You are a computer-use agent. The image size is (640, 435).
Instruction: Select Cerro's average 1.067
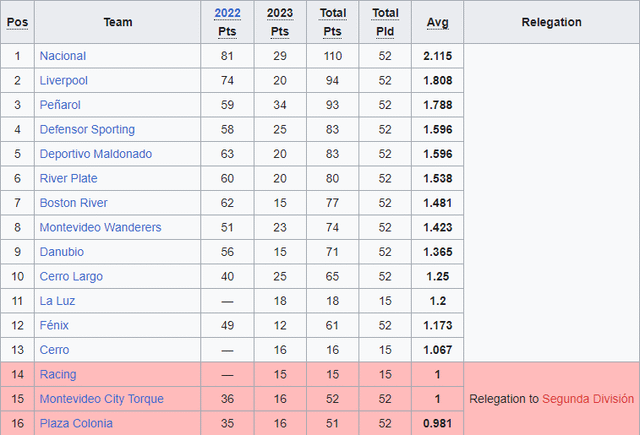[438, 350]
